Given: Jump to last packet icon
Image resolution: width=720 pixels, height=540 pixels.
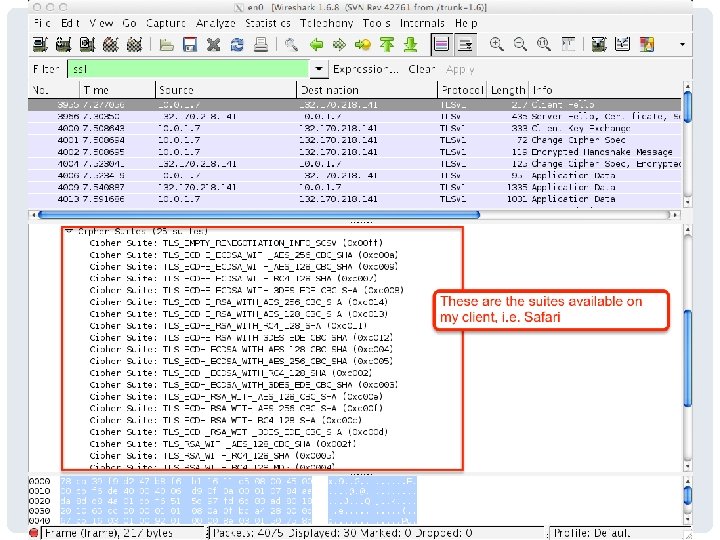Looking at the screenshot, I should [x=410, y=45].
